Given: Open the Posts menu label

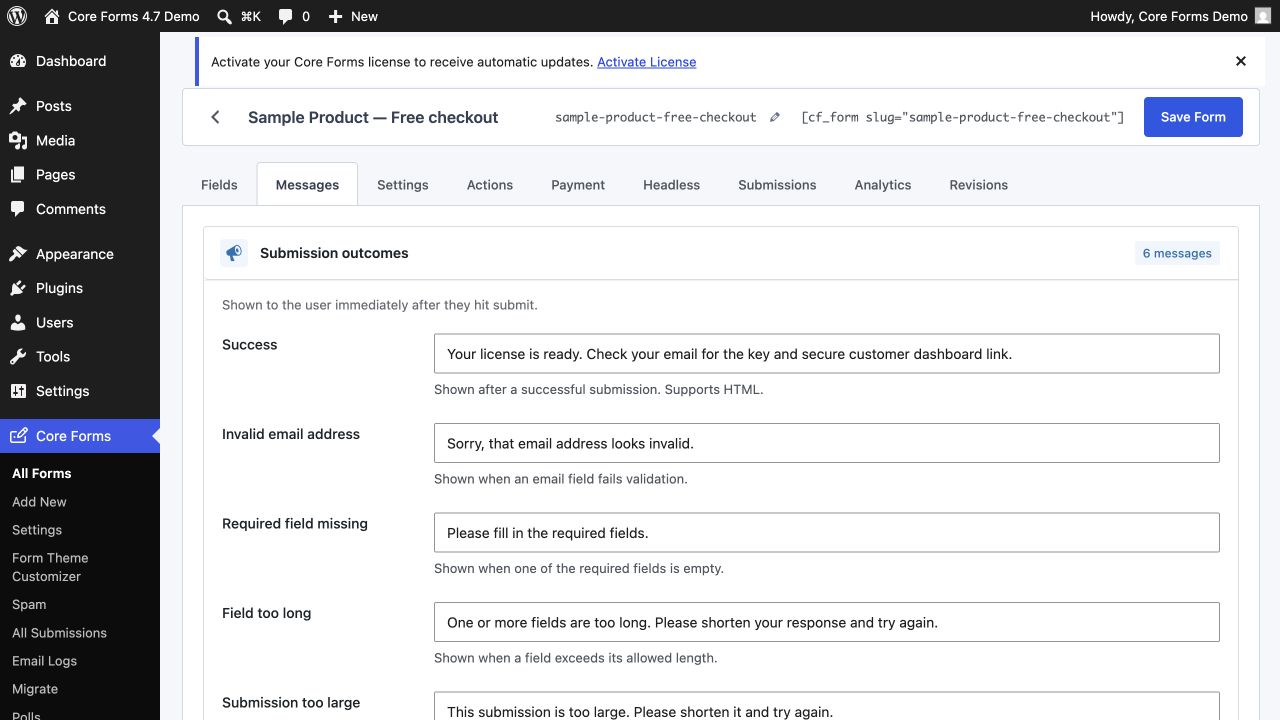Looking at the screenshot, I should click(x=54, y=106).
